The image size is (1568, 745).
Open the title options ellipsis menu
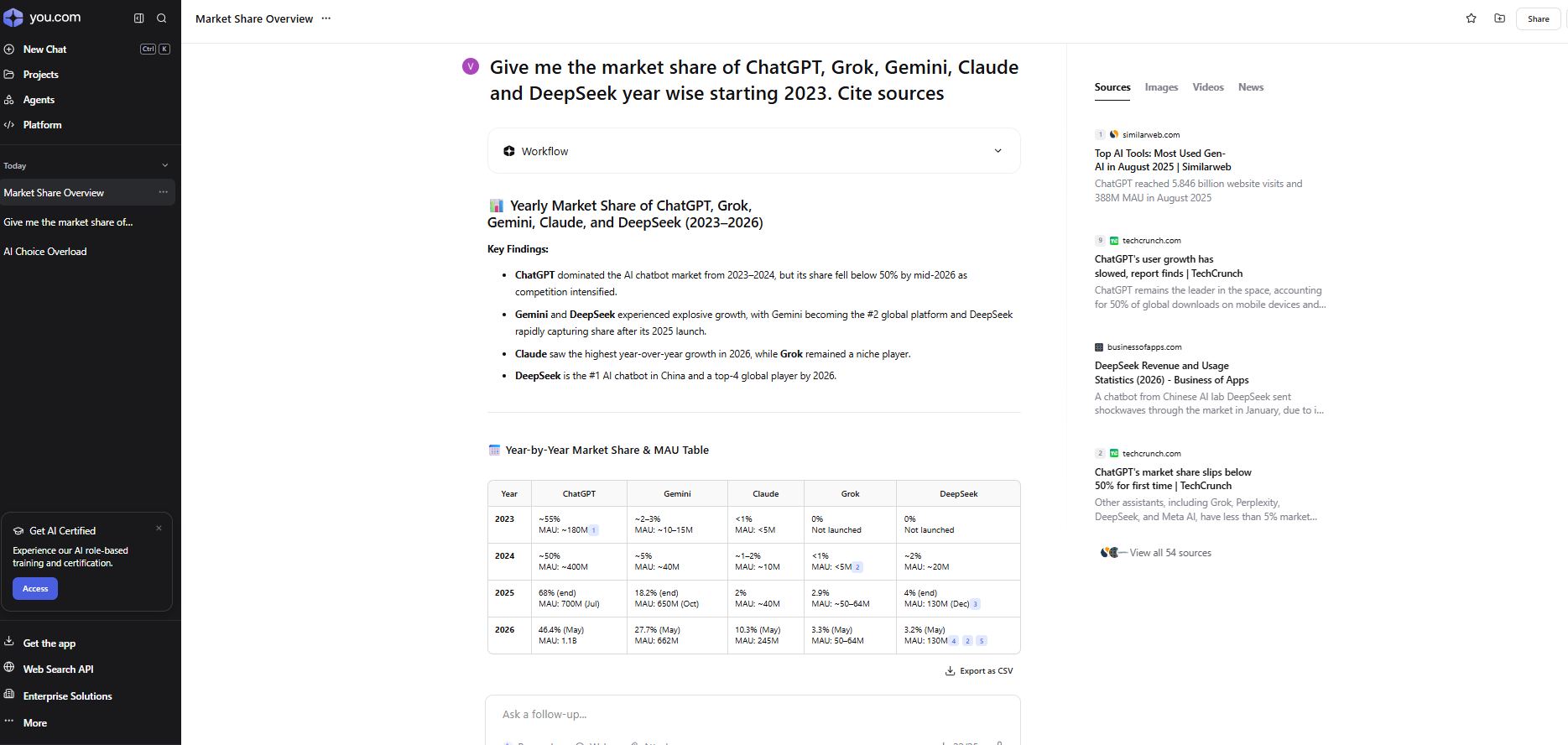[x=326, y=18]
